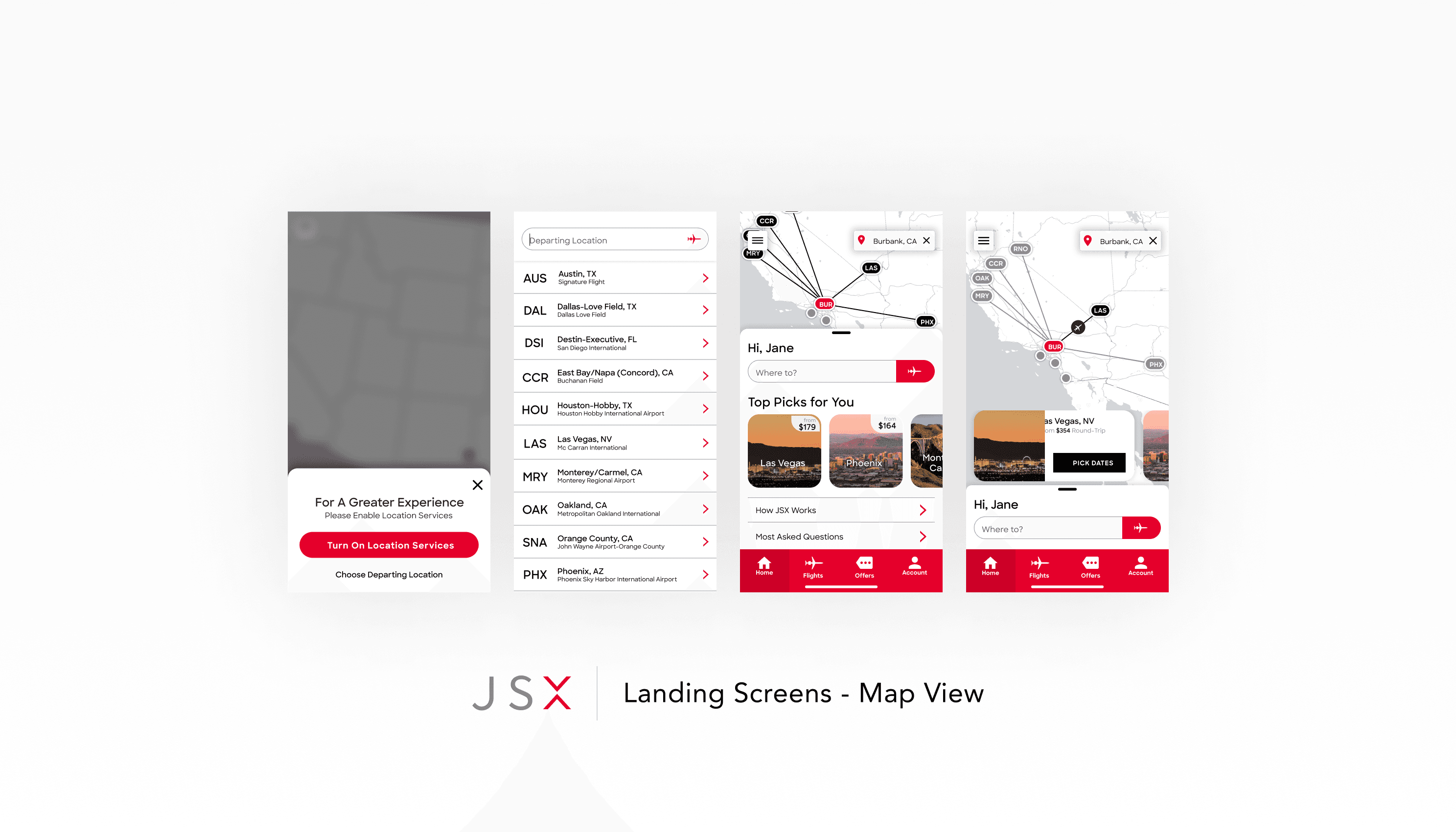Viewport: 1456px width, 832px height.
Task: Choose Departing Location link at bottom
Action: (390, 574)
